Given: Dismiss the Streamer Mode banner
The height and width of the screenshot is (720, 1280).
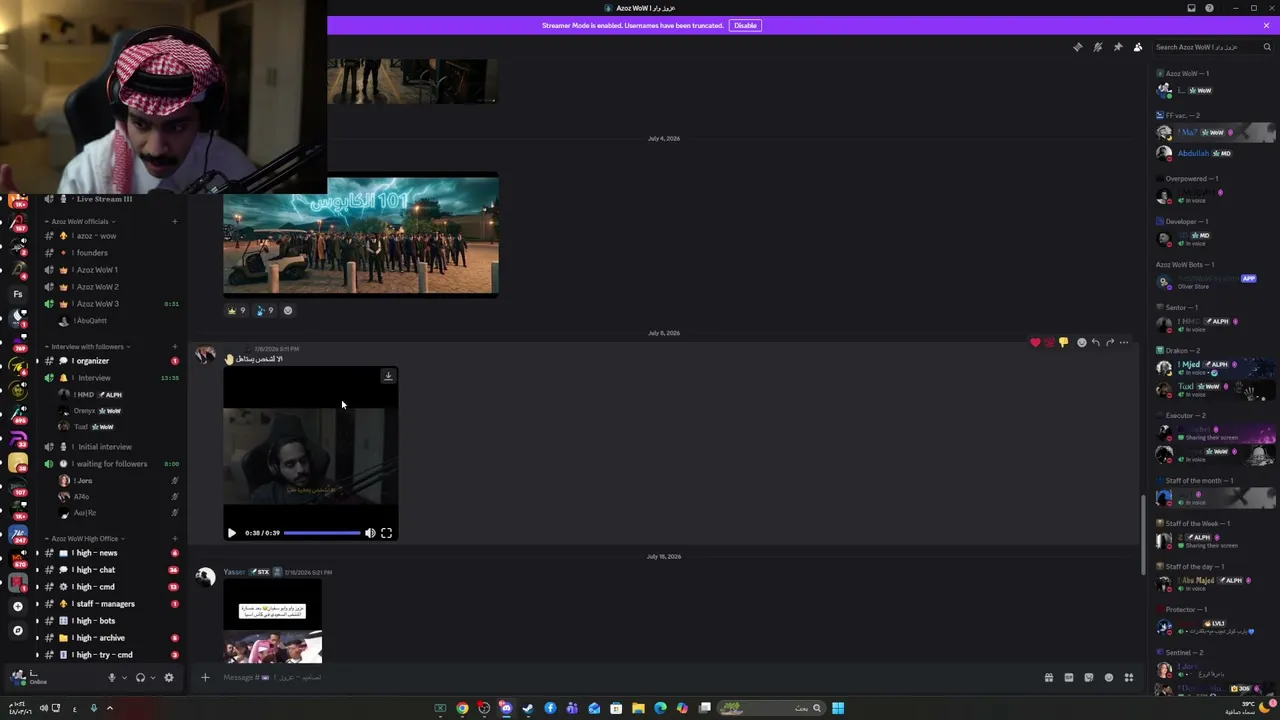Looking at the screenshot, I should (x=1266, y=25).
